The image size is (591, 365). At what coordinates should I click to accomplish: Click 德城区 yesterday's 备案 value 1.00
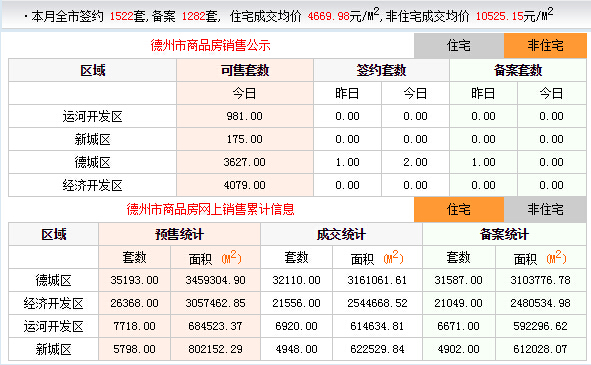[483, 162]
